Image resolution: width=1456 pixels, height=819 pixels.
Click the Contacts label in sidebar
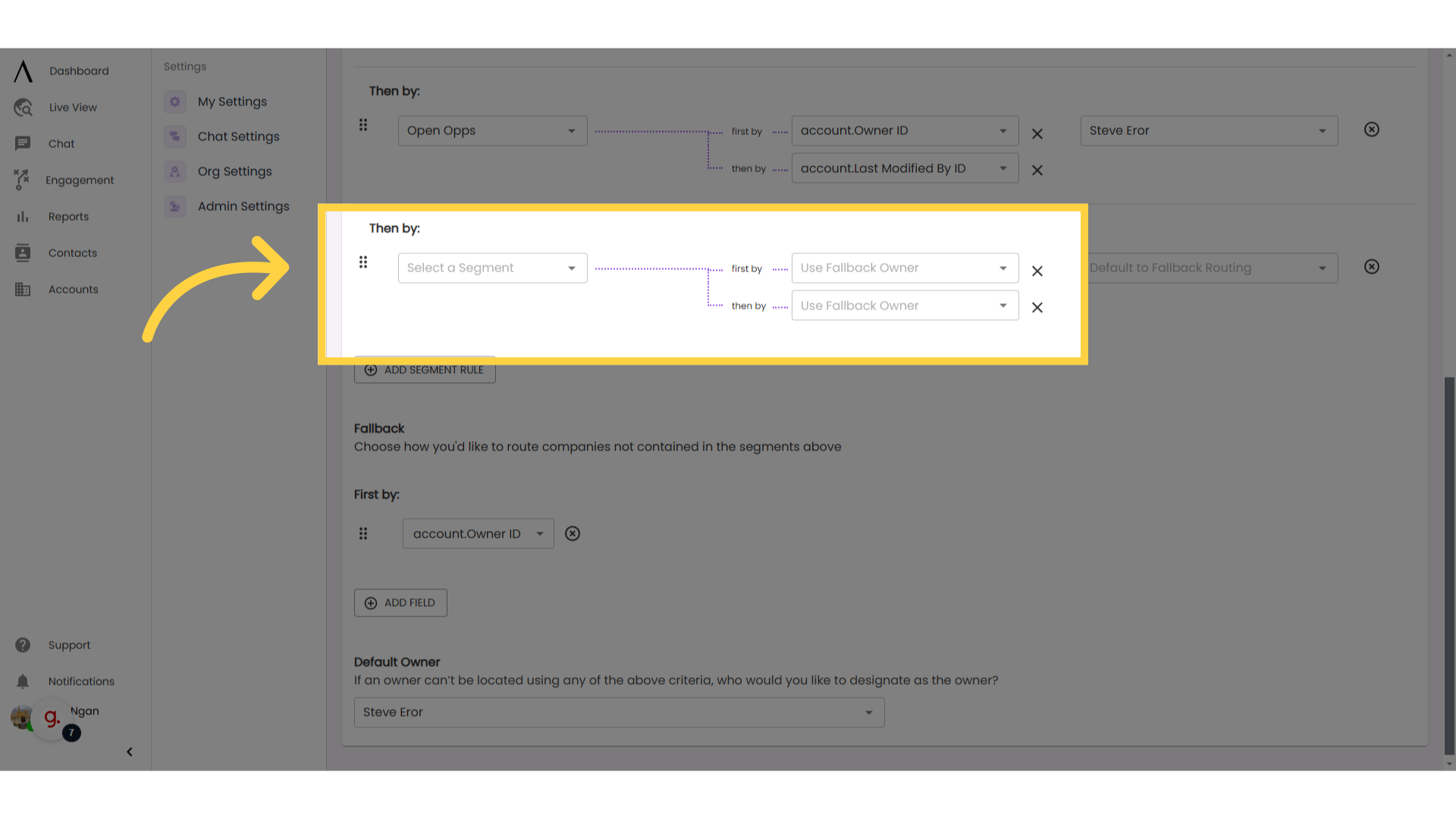(x=73, y=253)
